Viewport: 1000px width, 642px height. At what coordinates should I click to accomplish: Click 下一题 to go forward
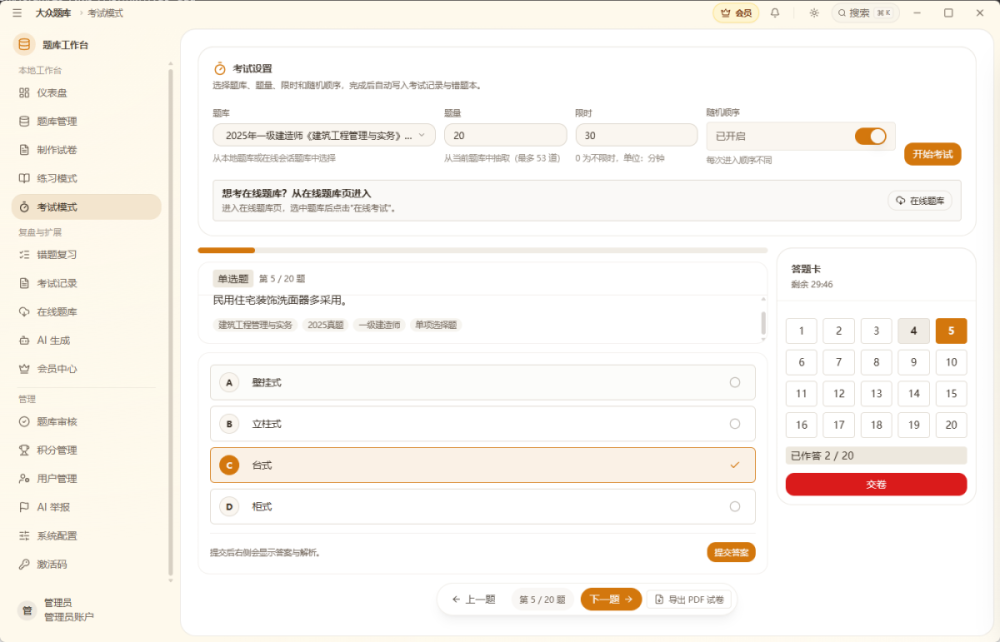pos(611,599)
